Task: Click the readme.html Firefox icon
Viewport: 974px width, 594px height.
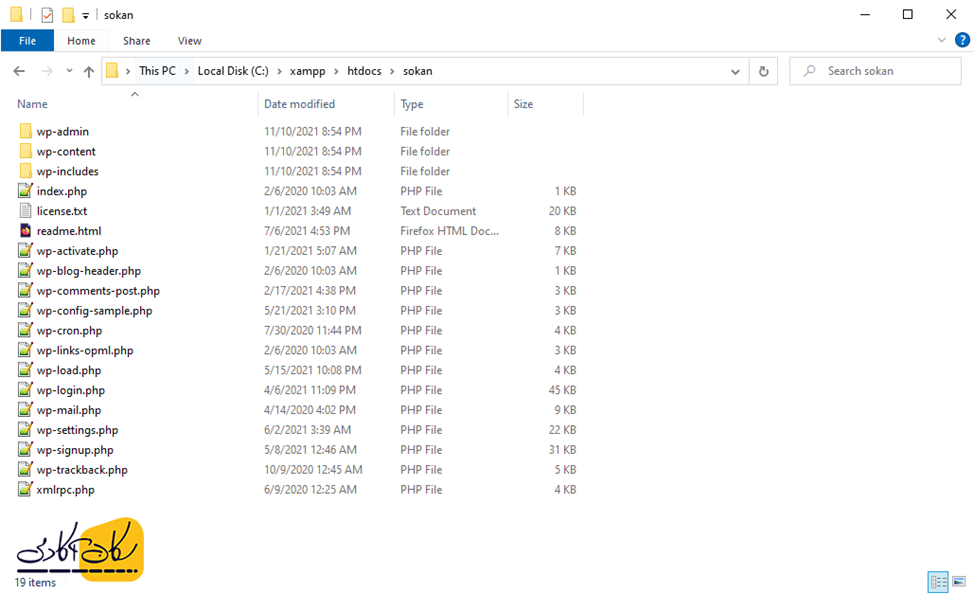Action: (x=25, y=231)
